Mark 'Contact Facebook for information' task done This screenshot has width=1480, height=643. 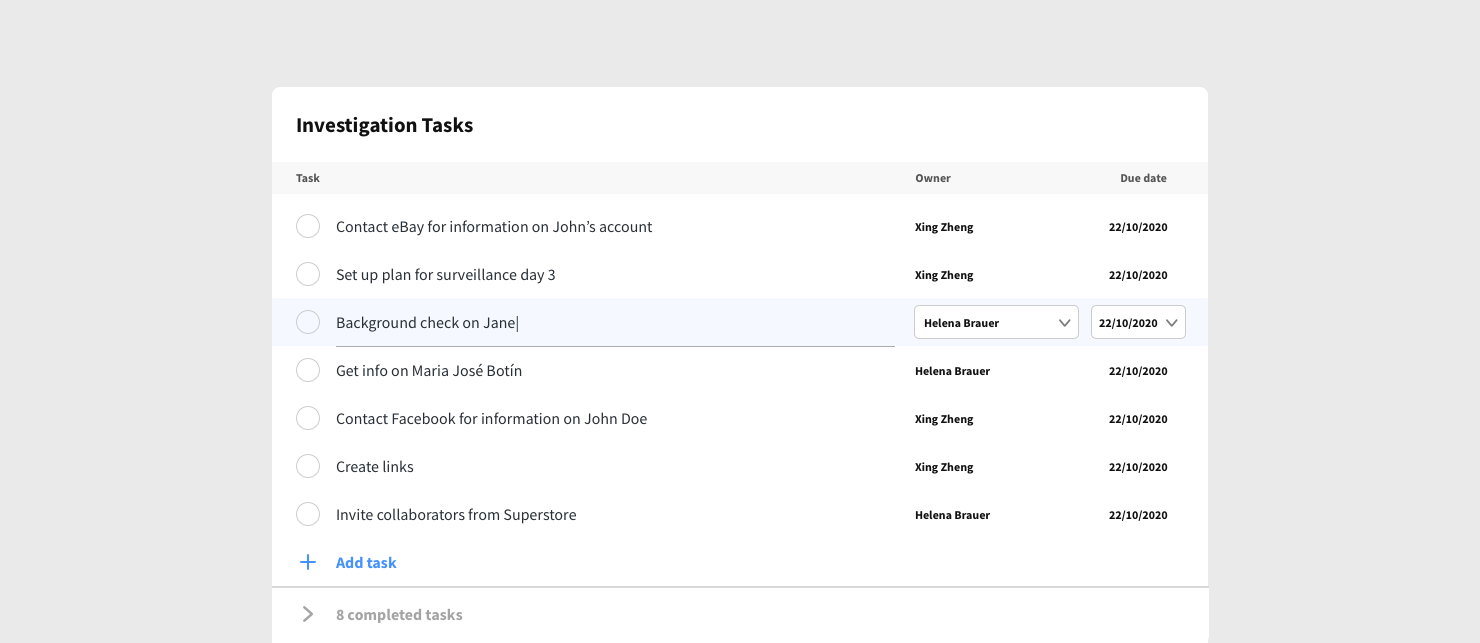click(x=308, y=418)
